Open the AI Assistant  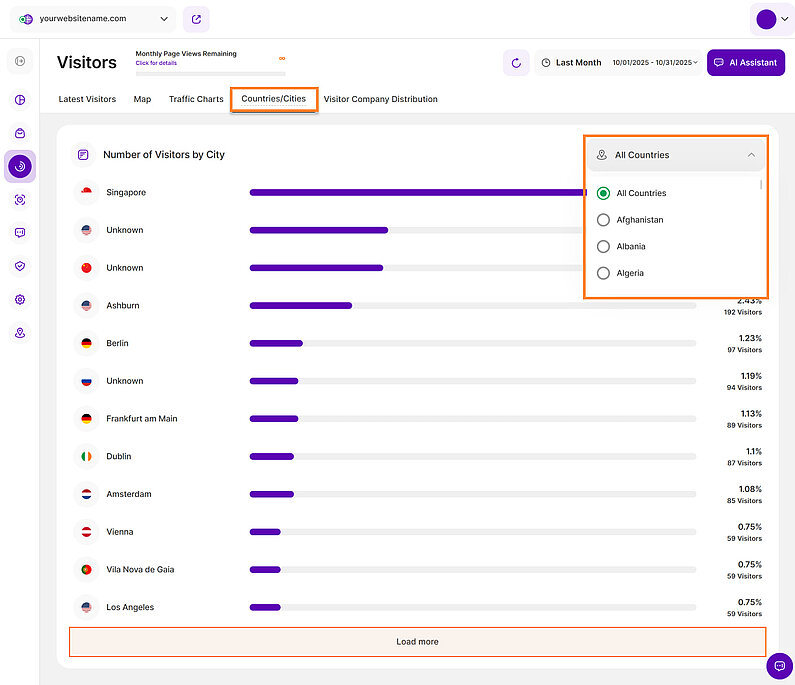click(x=745, y=62)
